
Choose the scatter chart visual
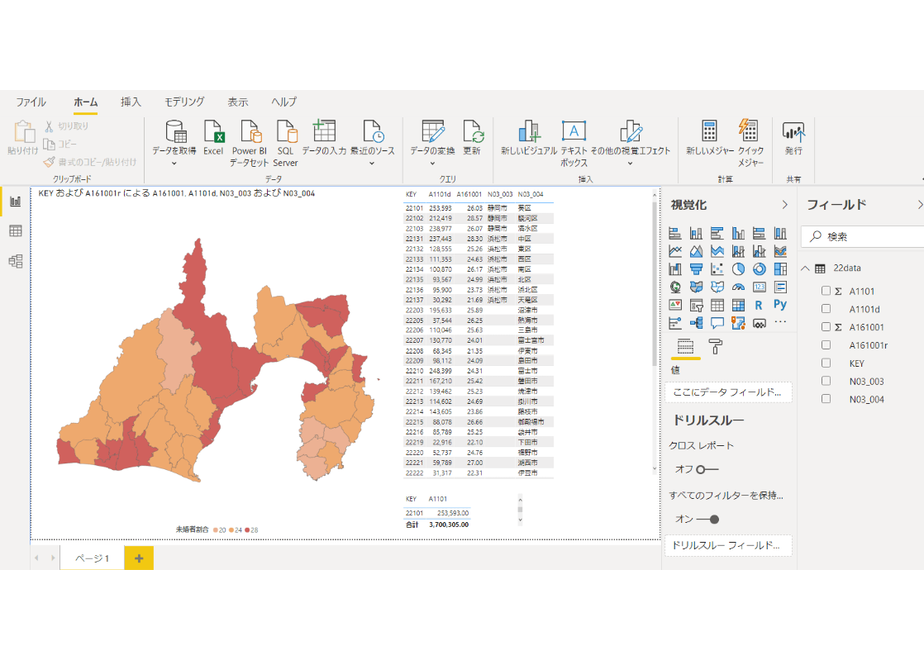pos(717,269)
